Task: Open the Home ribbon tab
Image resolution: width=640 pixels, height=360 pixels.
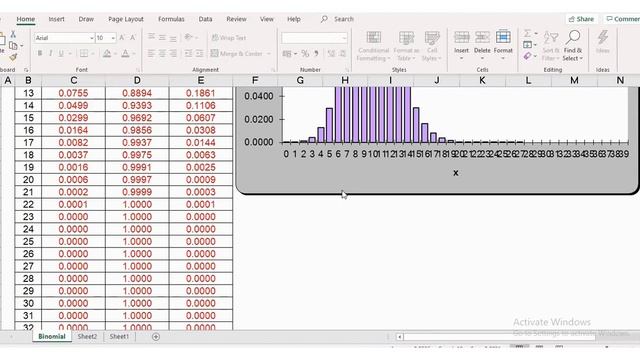Action: click(x=25, y=19)
